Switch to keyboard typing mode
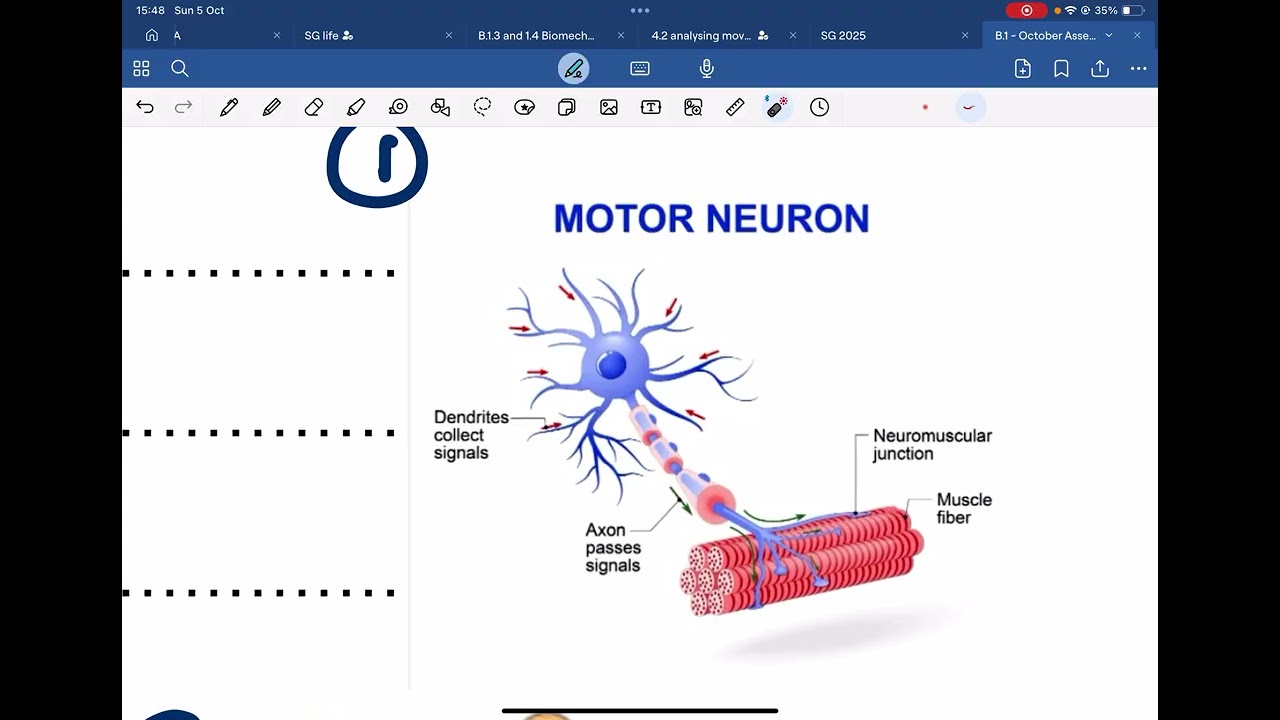Image resolution: width=1280 pixels, height=720 pixels. click(640, 68)
